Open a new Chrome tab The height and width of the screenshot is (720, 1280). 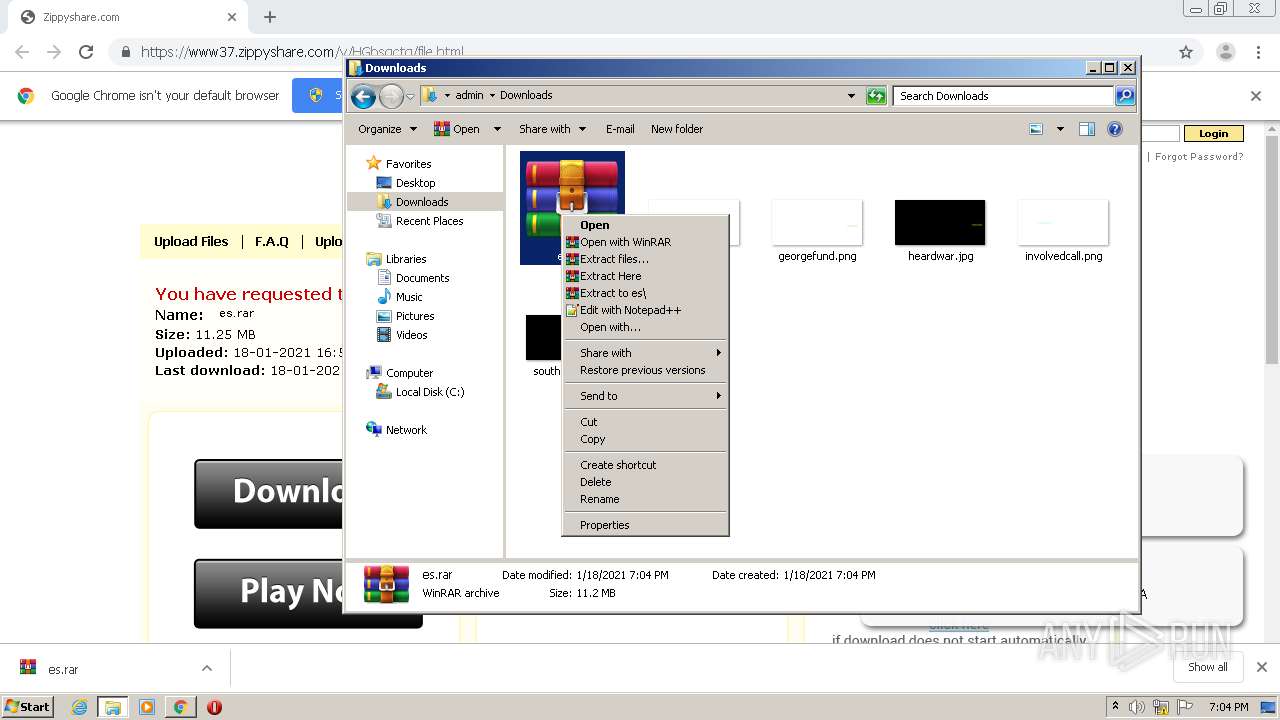270,17
